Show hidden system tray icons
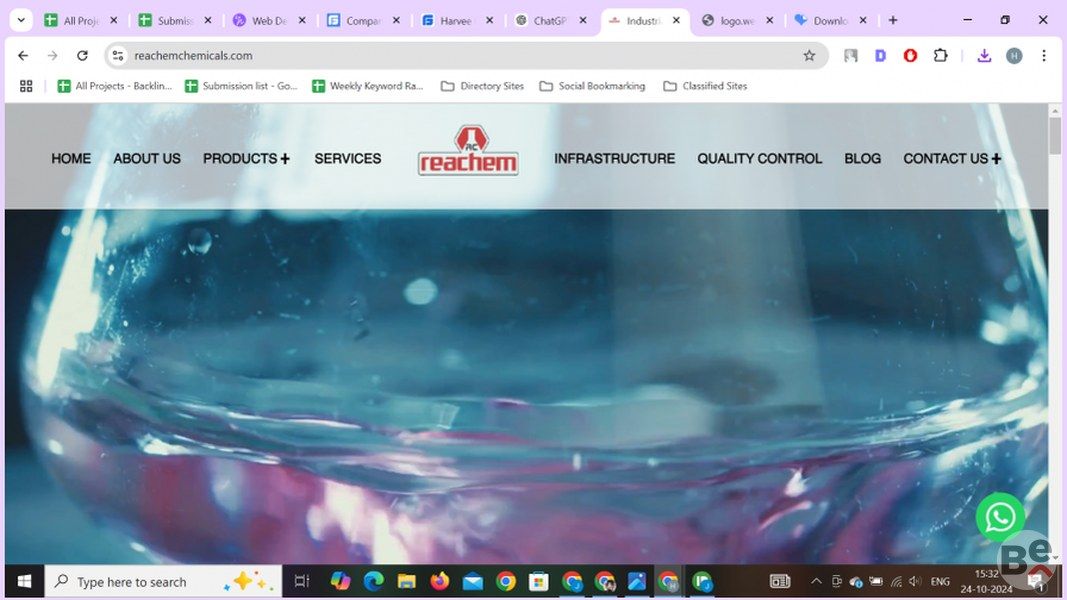The image size is (1067, 600). pyautogui.click(x=816, y=581)
